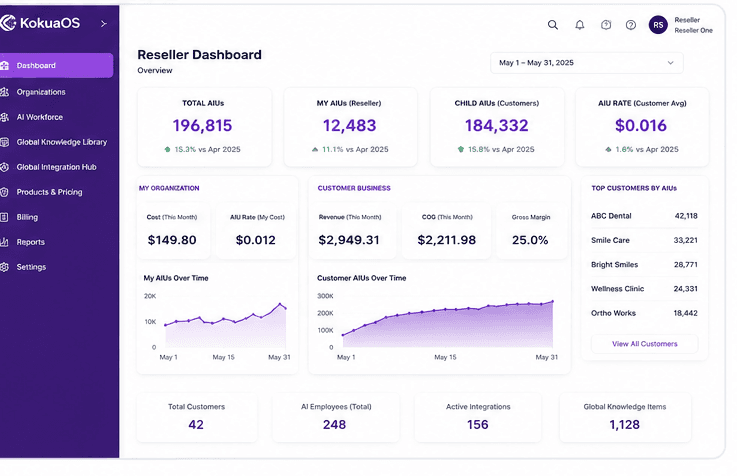Click the CUSTOMER BUSINESS section heading
This screenshot has width=737, height=476.
[354, 188]
